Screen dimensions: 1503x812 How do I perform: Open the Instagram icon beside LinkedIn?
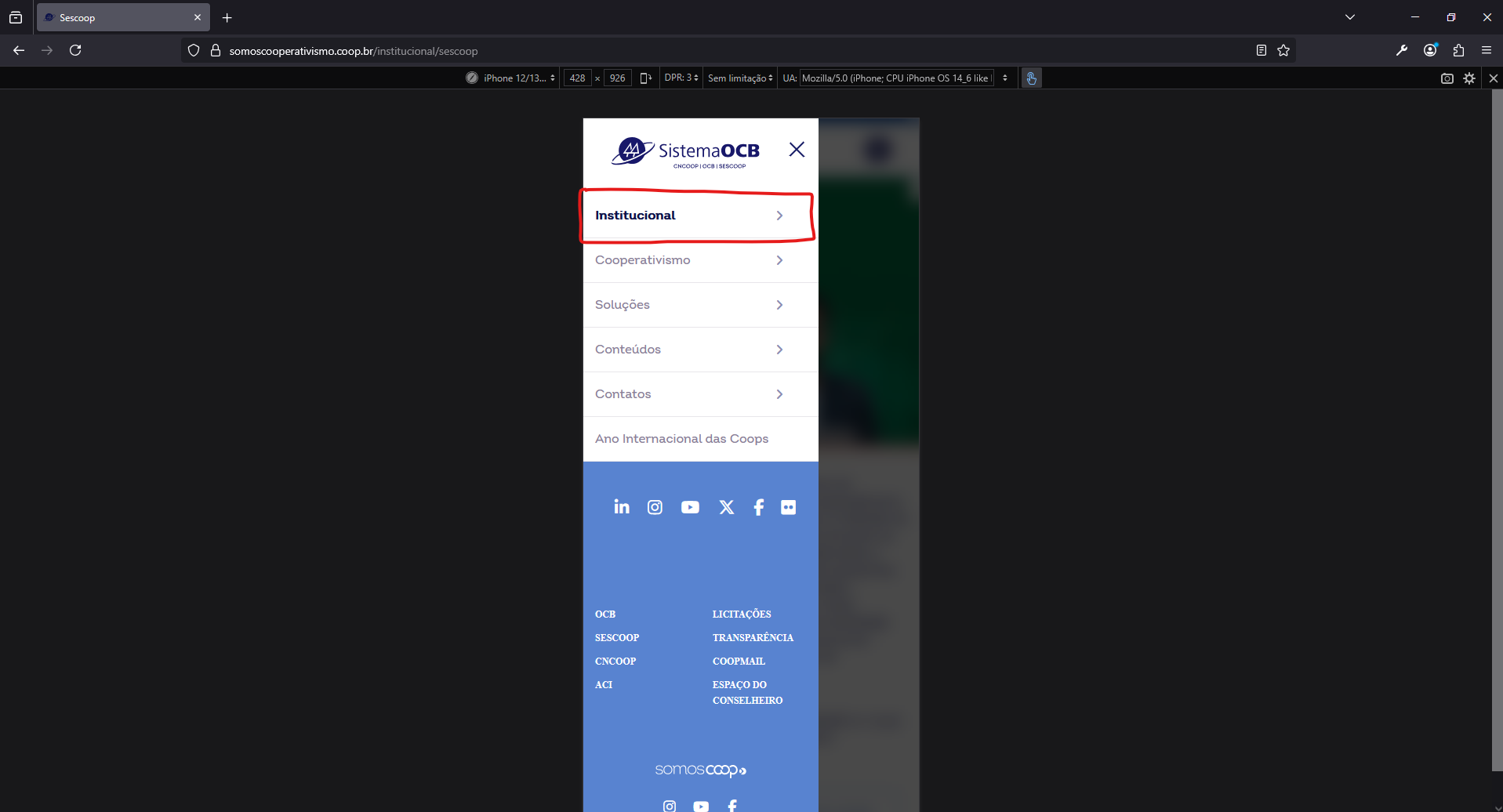point(655,507)
